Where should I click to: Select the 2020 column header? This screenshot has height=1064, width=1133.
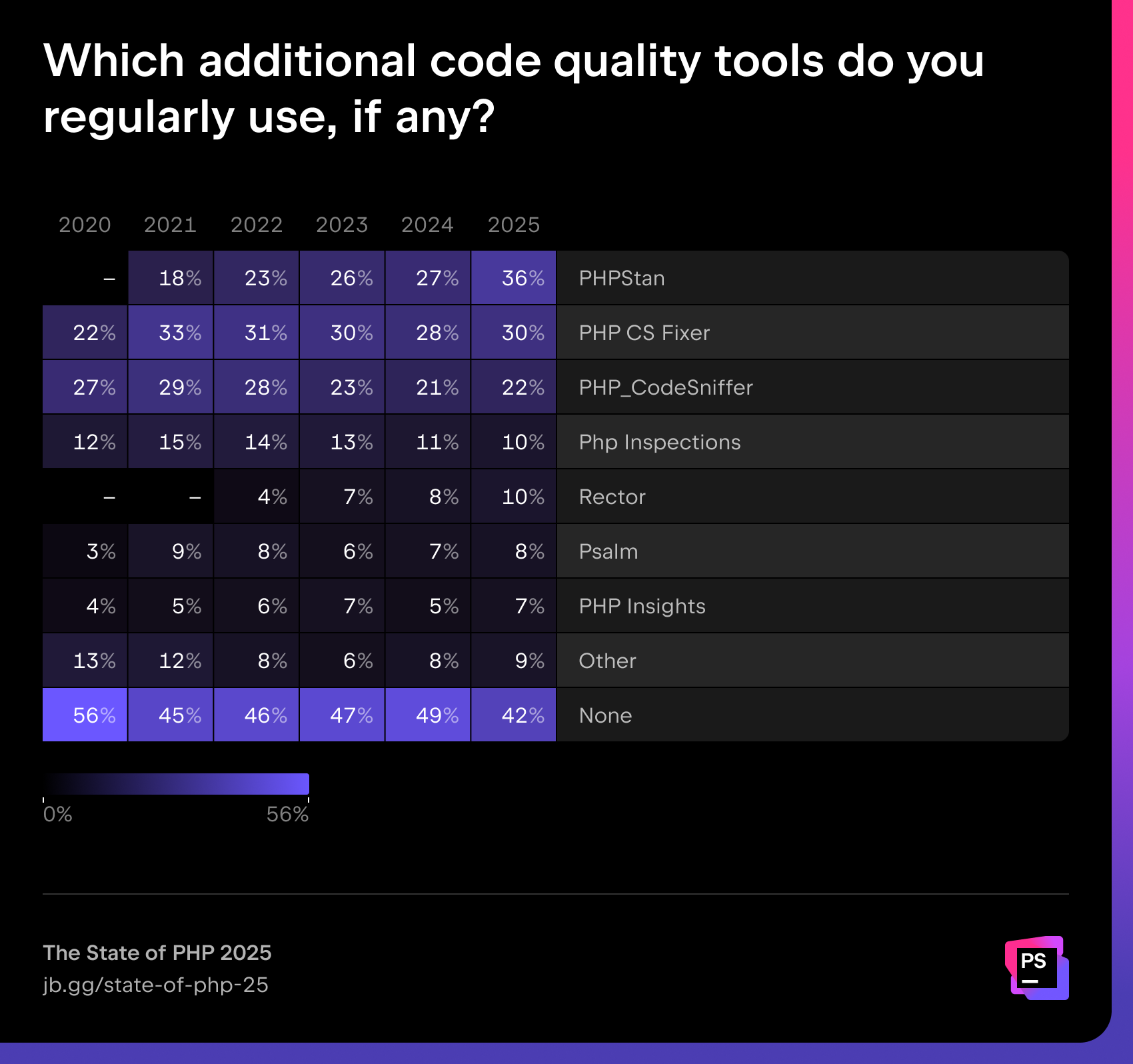point(85,225)
